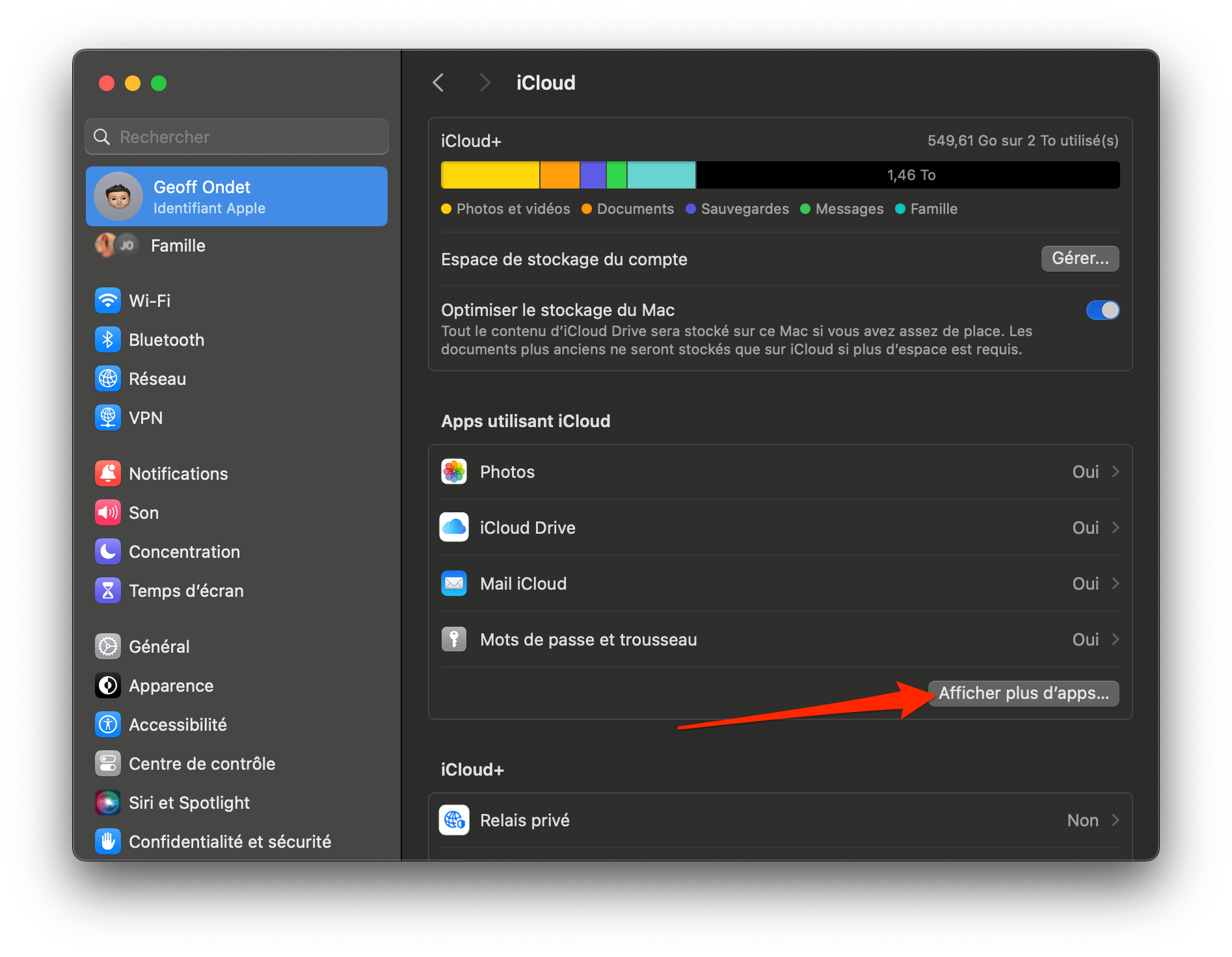The image size is (1232, 957).
Task: Expand the Mail iCloud row chevron
Action: [x=1116, y=583]
